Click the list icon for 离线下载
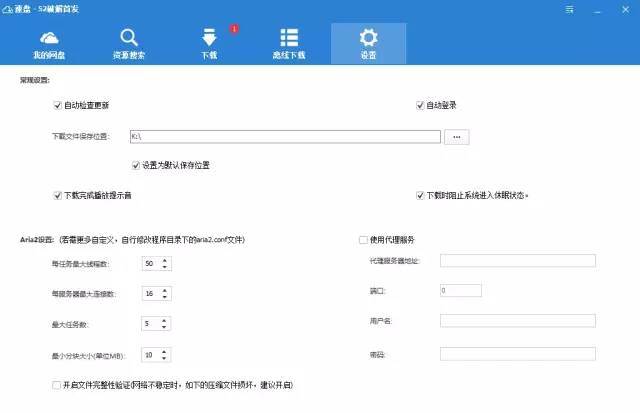 [x=289, y=37]
